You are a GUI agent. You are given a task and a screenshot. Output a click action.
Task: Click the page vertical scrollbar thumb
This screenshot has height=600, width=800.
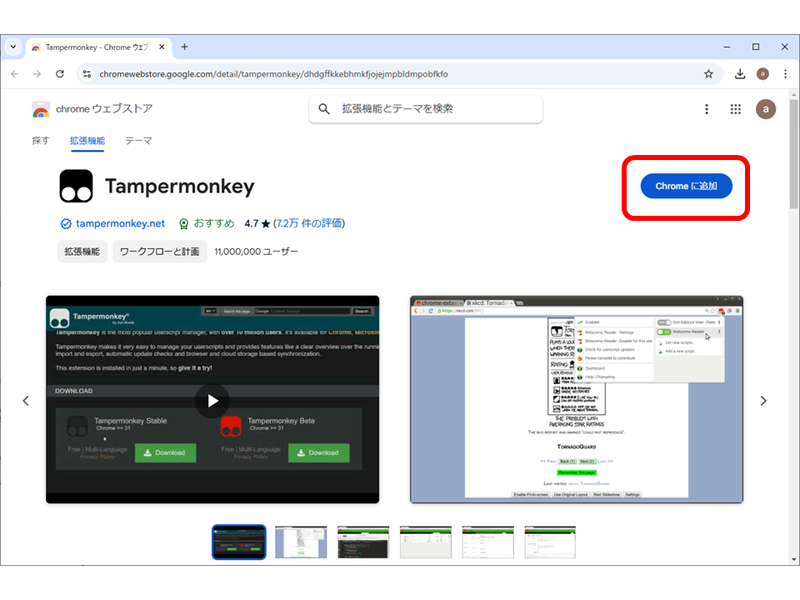click(x=793, y=154)
